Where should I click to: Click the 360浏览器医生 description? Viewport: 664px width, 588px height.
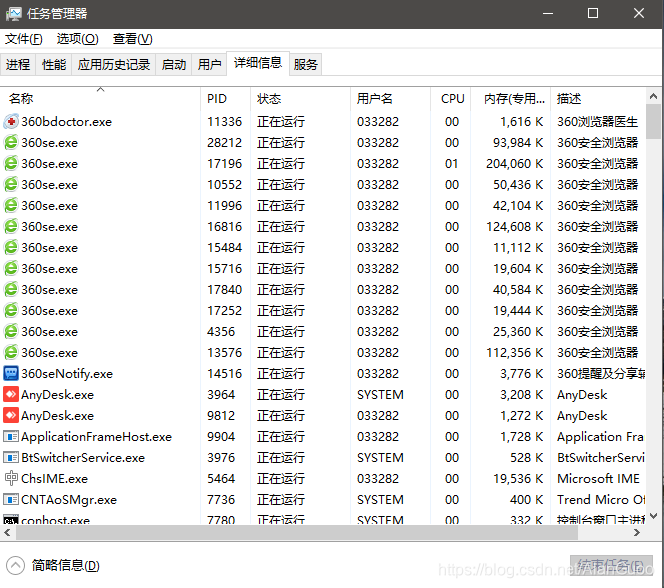tap(598, 122)
